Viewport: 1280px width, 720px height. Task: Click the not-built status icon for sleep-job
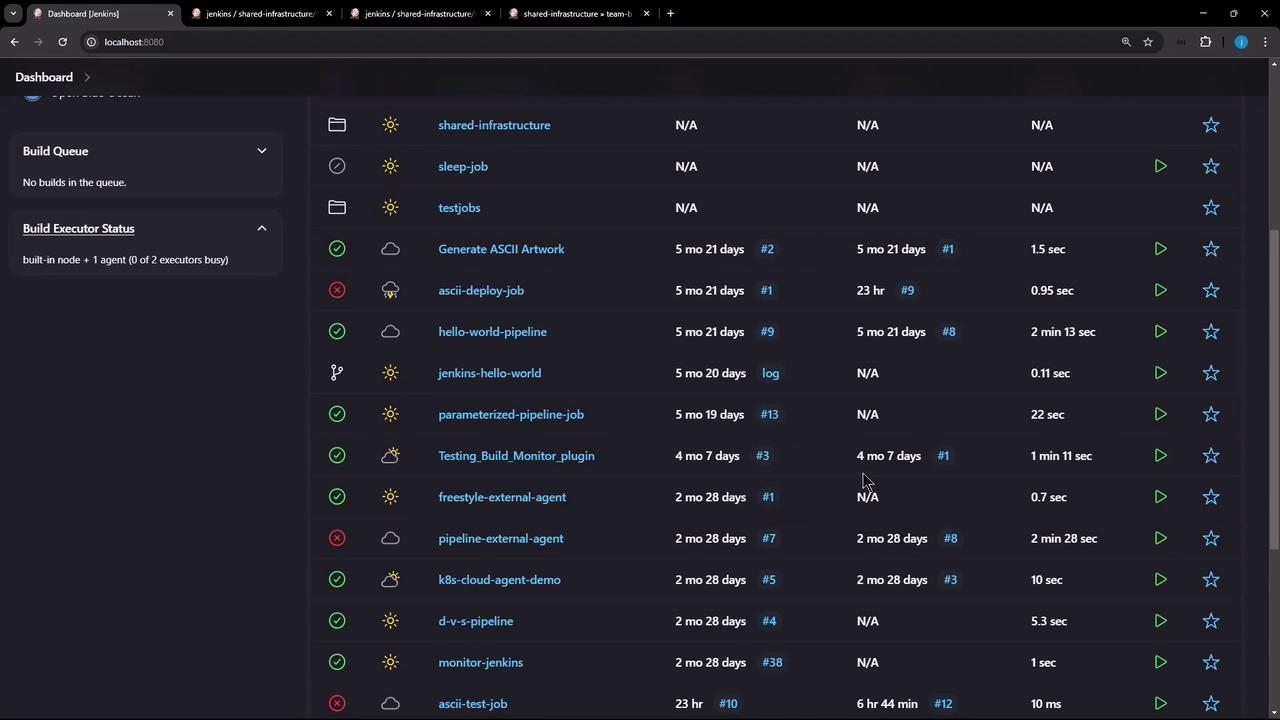(337, 166)
